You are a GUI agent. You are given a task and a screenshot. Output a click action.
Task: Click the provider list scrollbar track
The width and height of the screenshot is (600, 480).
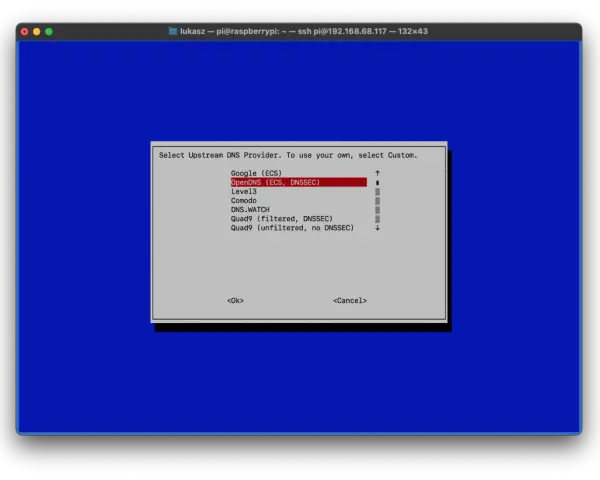pyautogui.click(x=377, y=205)
